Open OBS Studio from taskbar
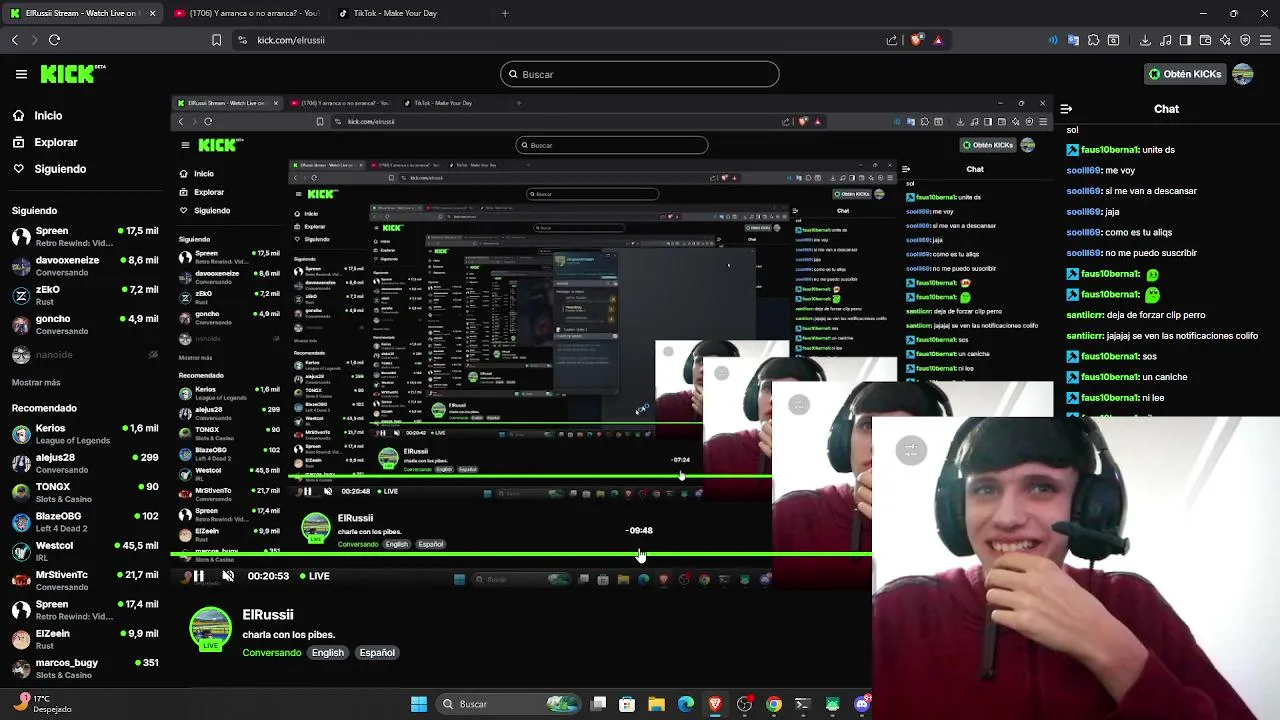Image resolution: width=1280 pixels, height=720 pixels. click(744, 704)
